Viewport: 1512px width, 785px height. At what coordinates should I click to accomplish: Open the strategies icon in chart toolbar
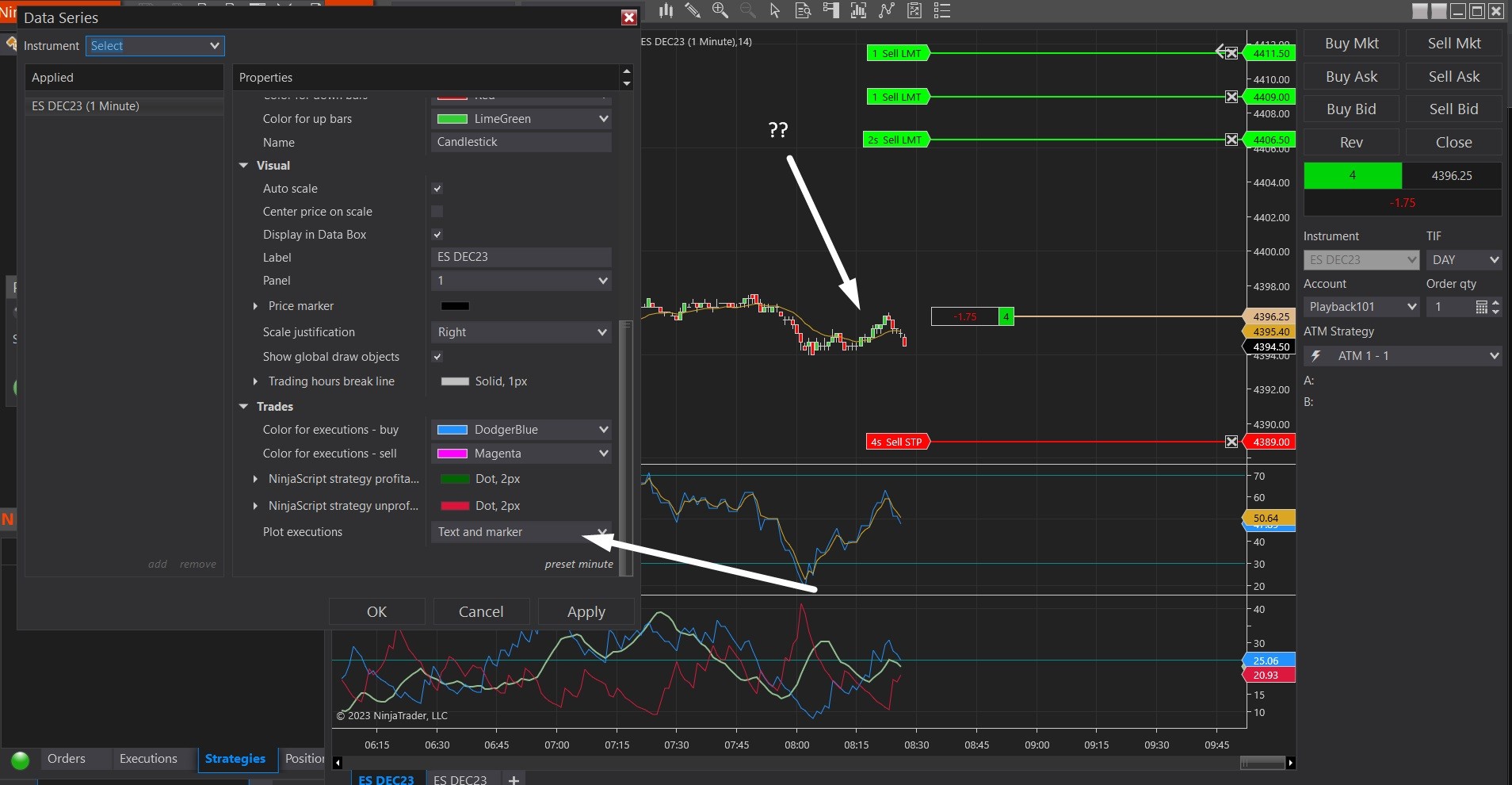[914, 10]
